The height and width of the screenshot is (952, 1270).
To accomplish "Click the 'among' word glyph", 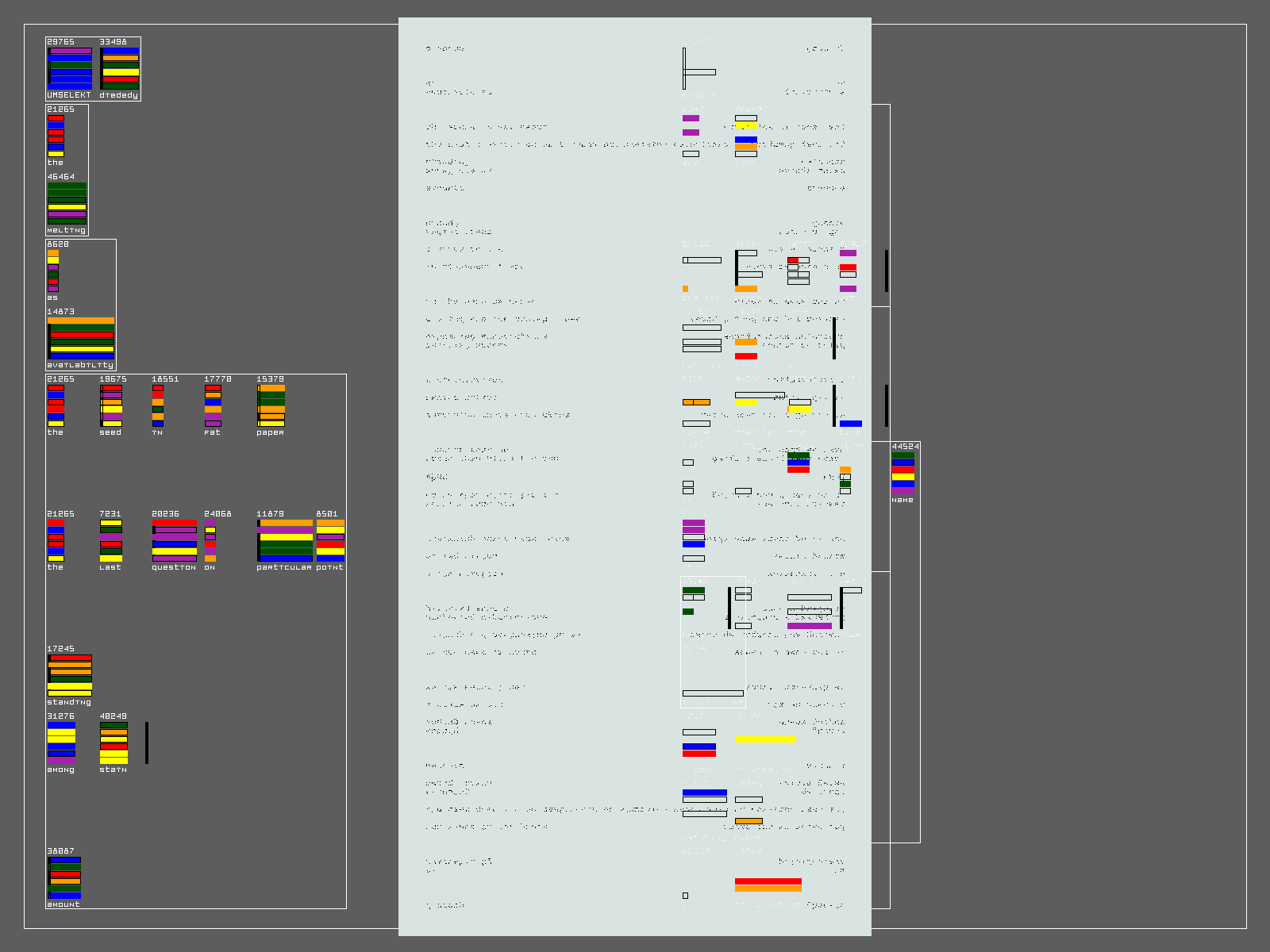I will 61,743.
